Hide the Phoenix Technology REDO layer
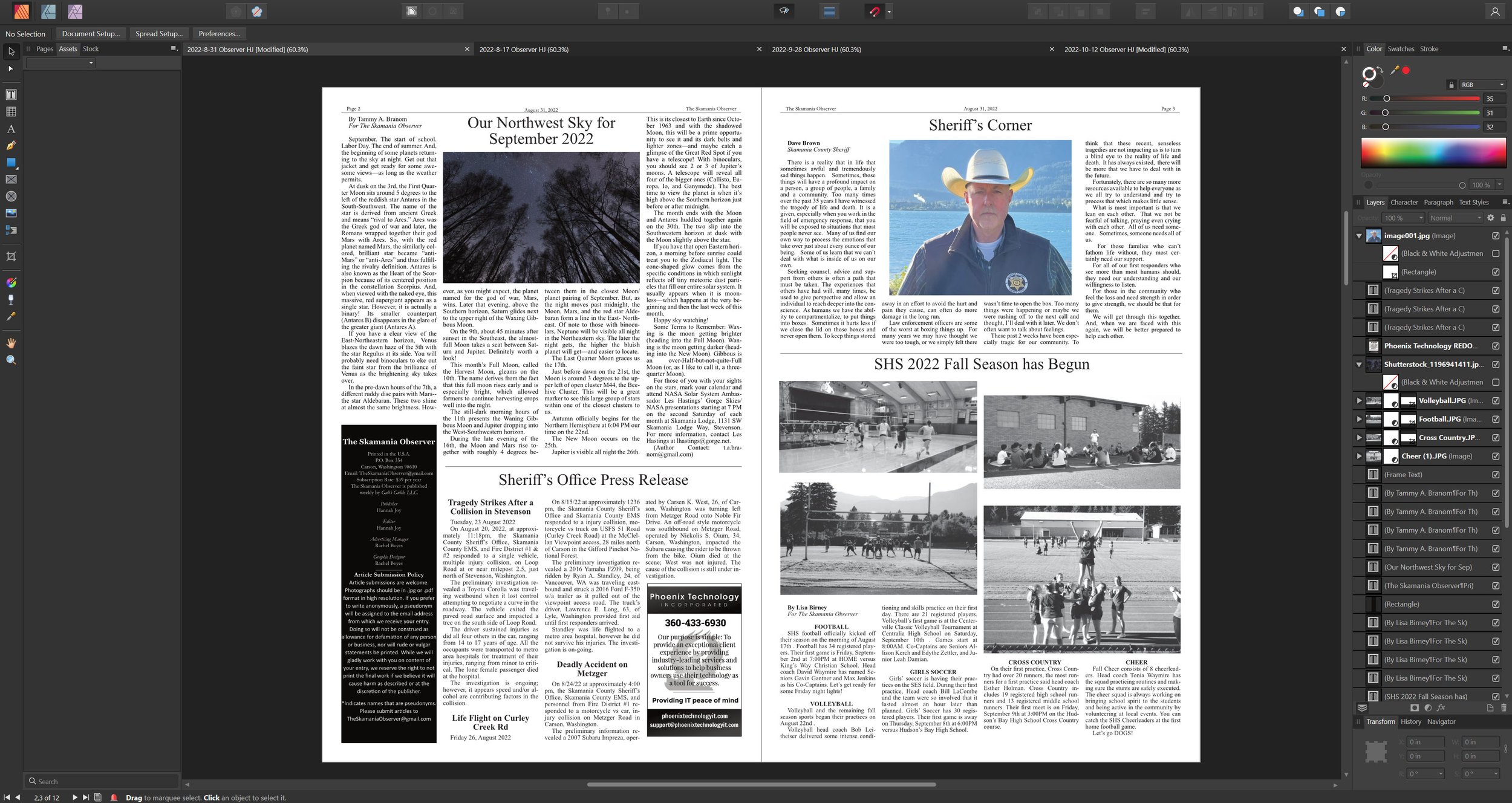The width and height of the screenshot is (1512, 803). click(1496, 346)
